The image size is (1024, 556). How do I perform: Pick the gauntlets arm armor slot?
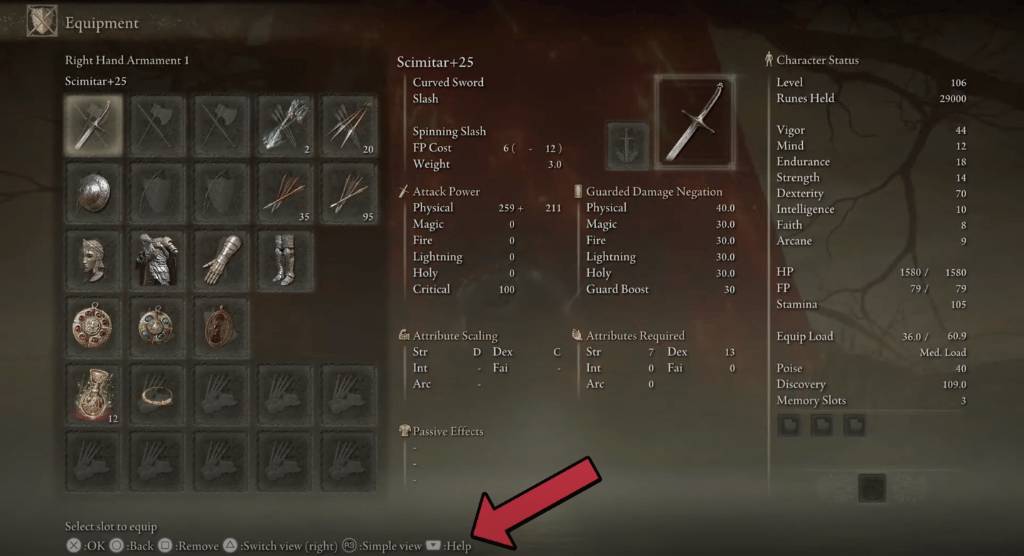pos(221,260)
